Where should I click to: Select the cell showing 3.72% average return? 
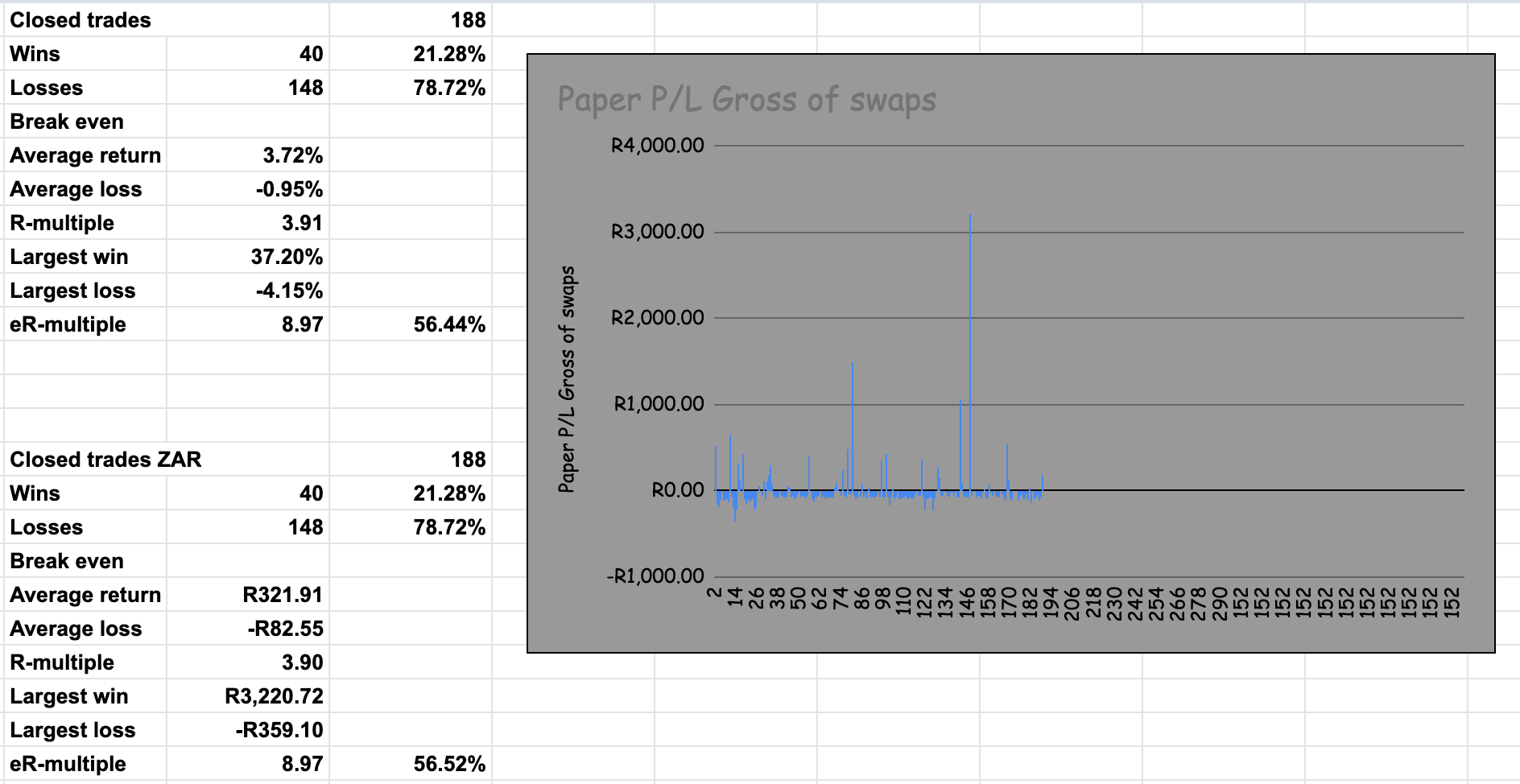[x=292, y=155]
